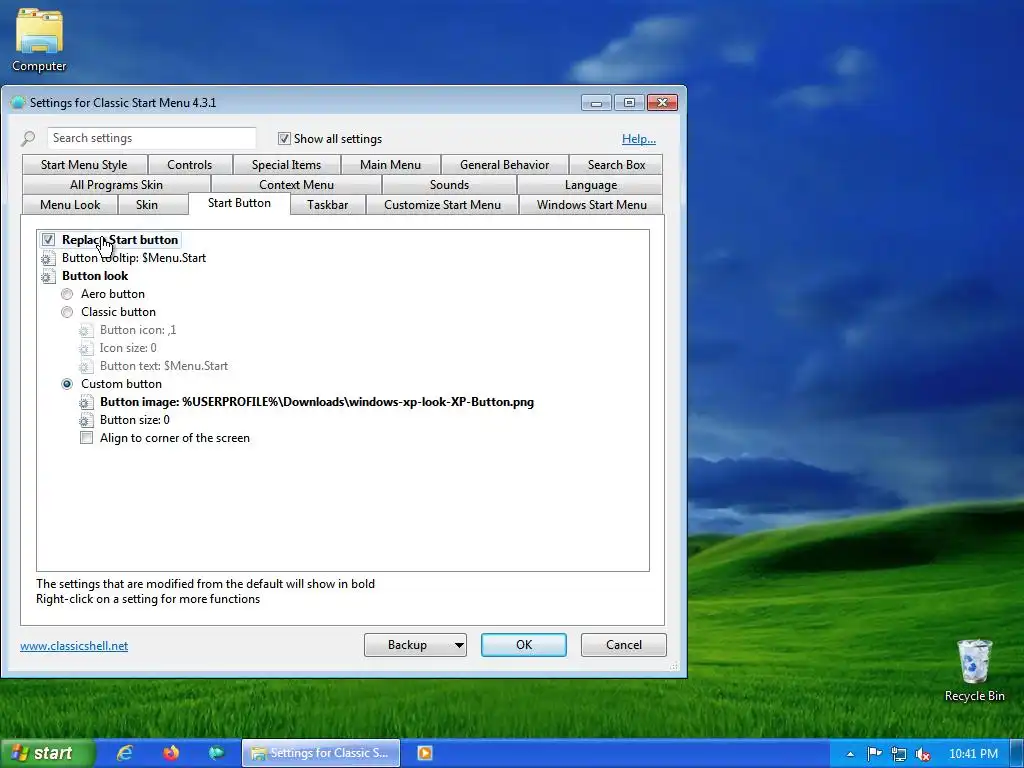Click the muted volume tray icon
Image resolution: width=1024 pixels, height=768 pixels.
coord(923,754)
